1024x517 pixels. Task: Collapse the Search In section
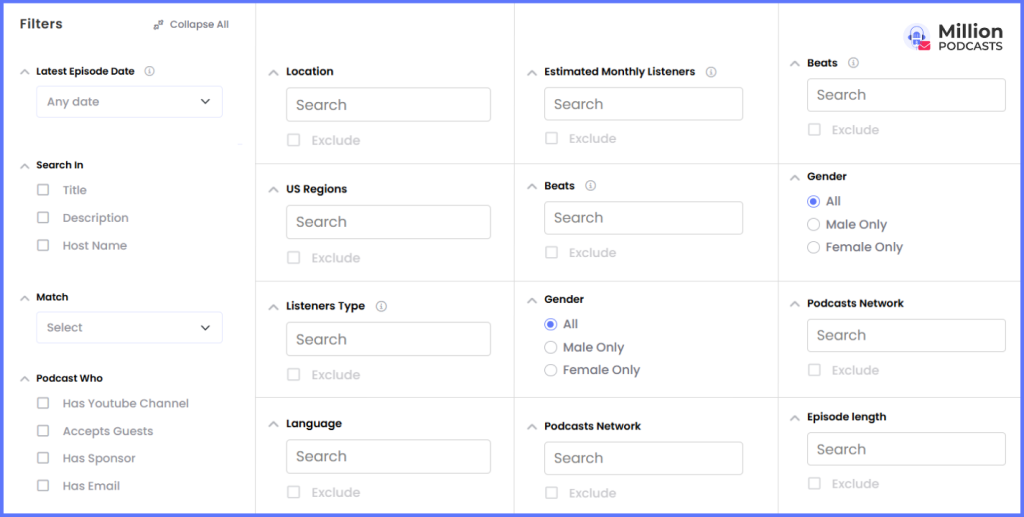pyautogui.click(x=24, y=165)
